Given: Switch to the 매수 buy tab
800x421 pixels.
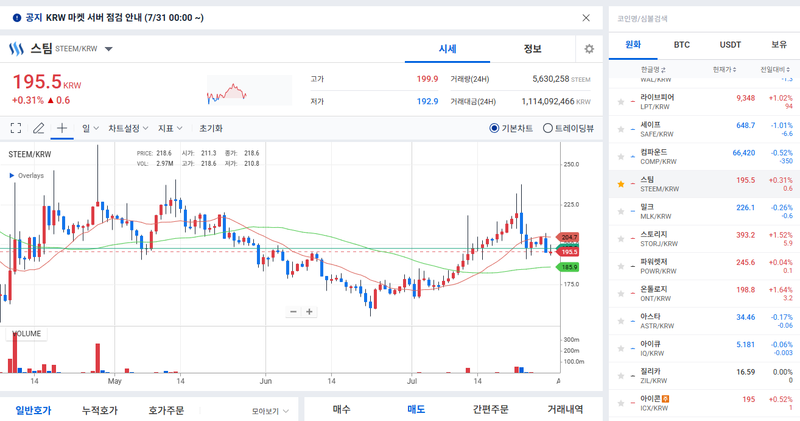Looking at the screenshot, I should coord(341,409).
